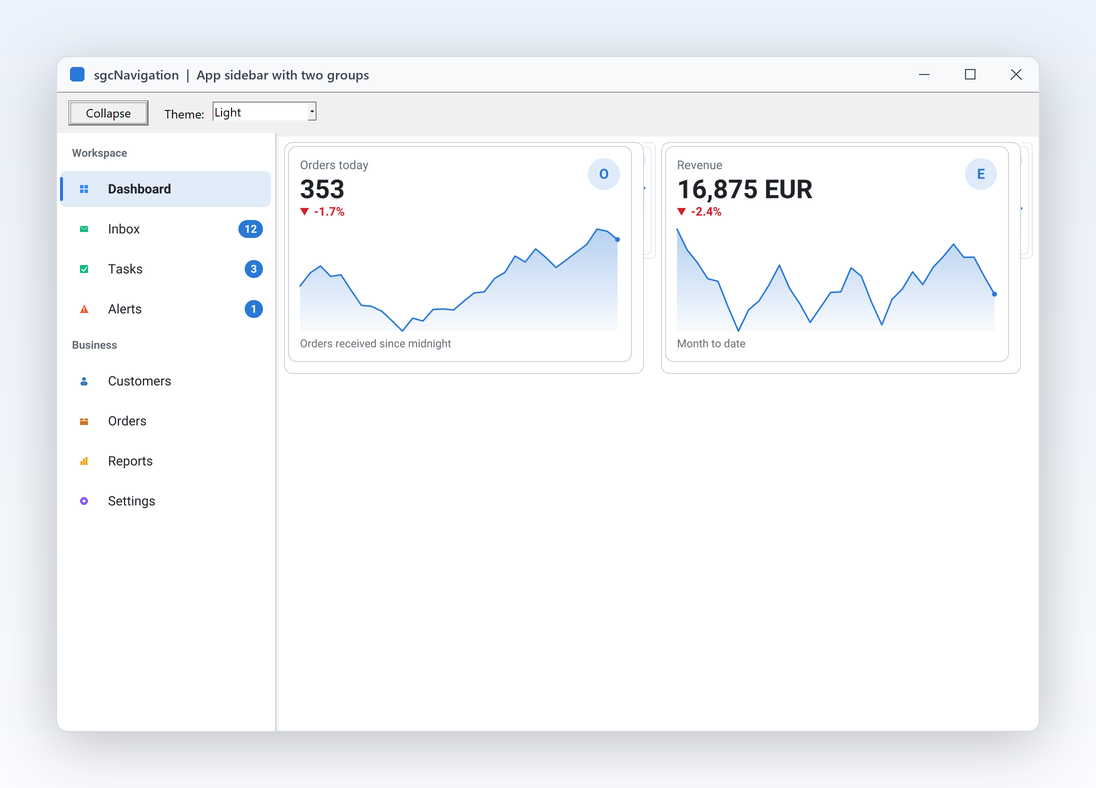Viewport: 1096px width, 788px height.
Task: Open the Settings sidebar item
Action: coord(166,501)
